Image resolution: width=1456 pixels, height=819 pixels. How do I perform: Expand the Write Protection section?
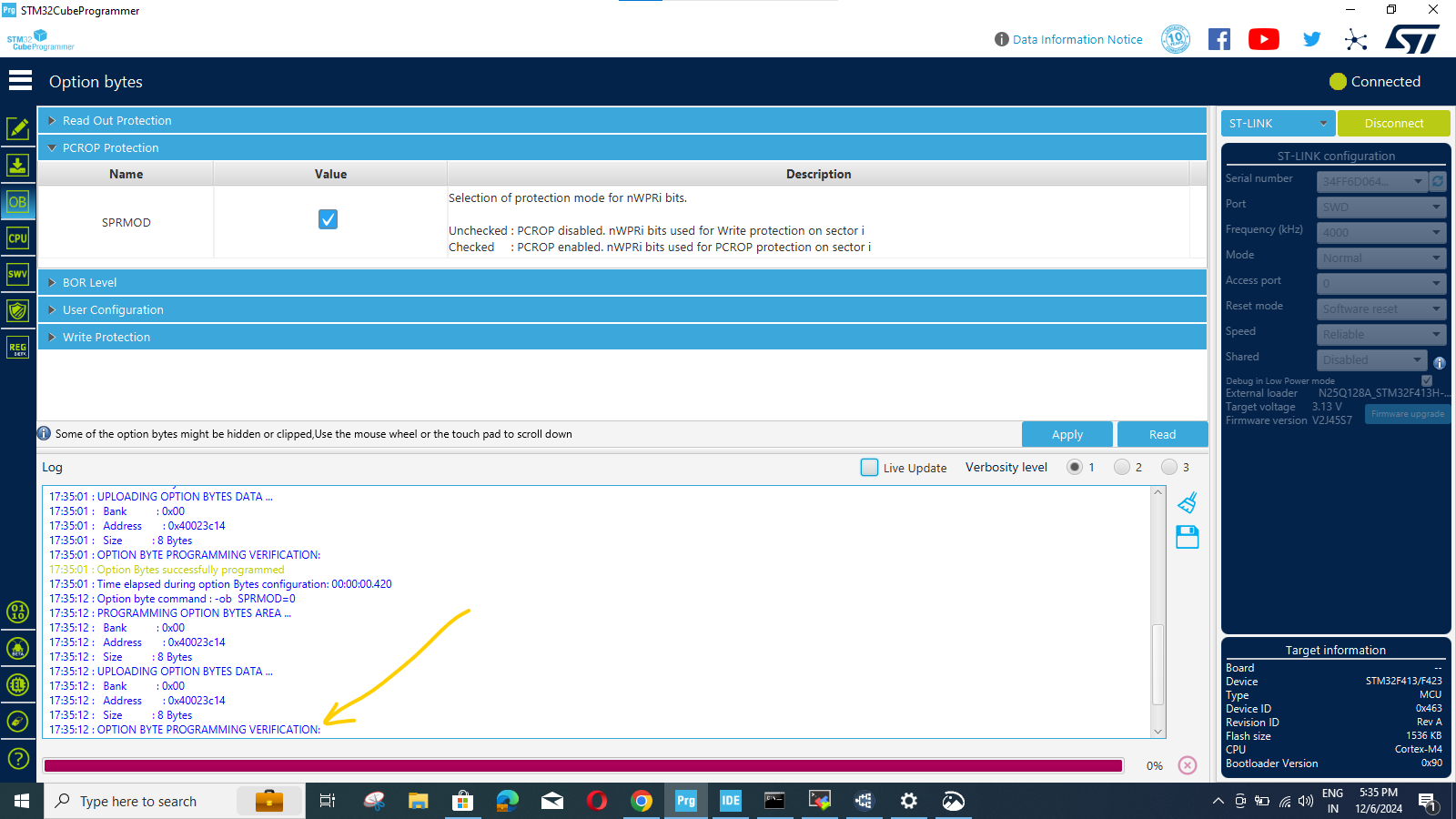106,337
